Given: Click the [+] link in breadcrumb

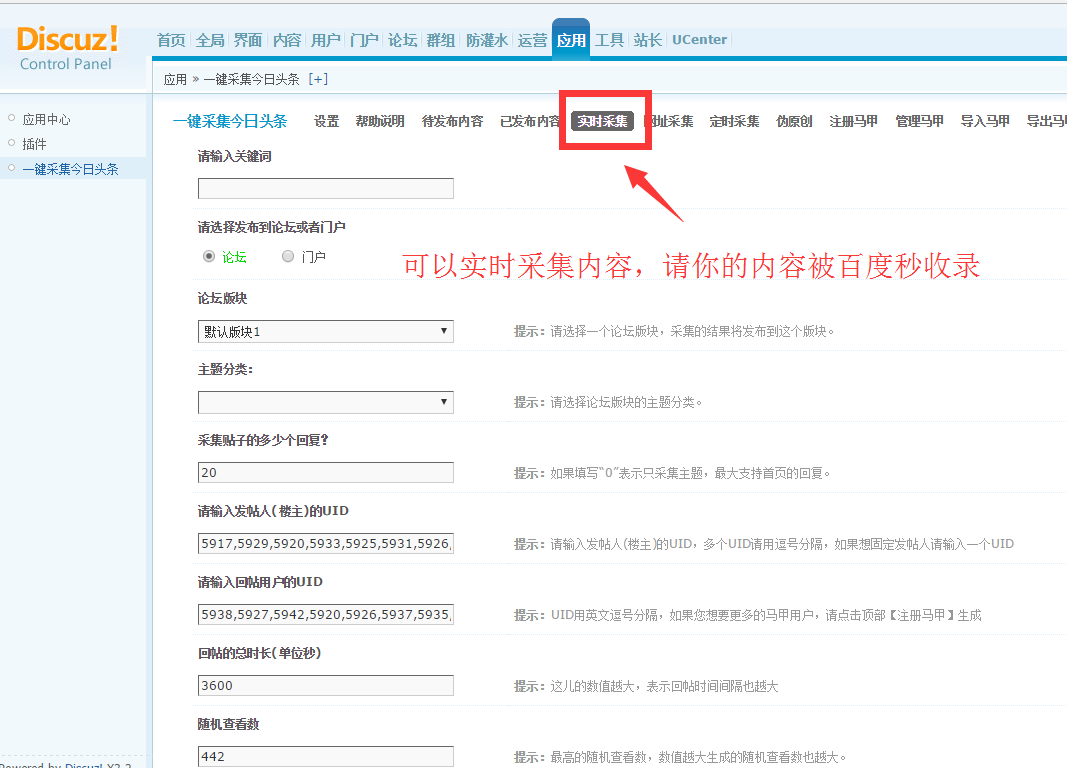Looking at the screenshot, I should [318, 79].
